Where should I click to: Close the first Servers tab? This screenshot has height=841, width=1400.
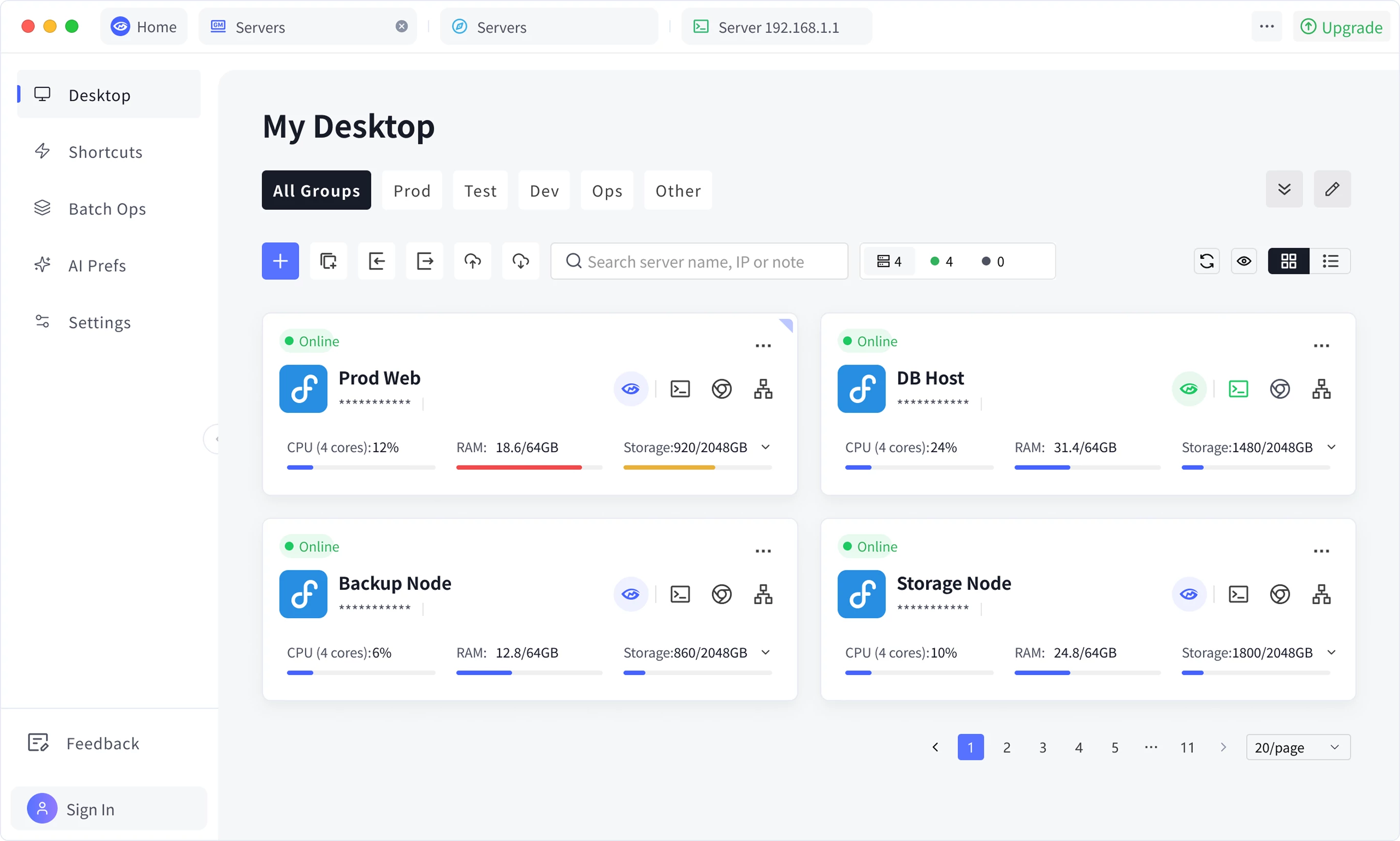pos(401,26)
